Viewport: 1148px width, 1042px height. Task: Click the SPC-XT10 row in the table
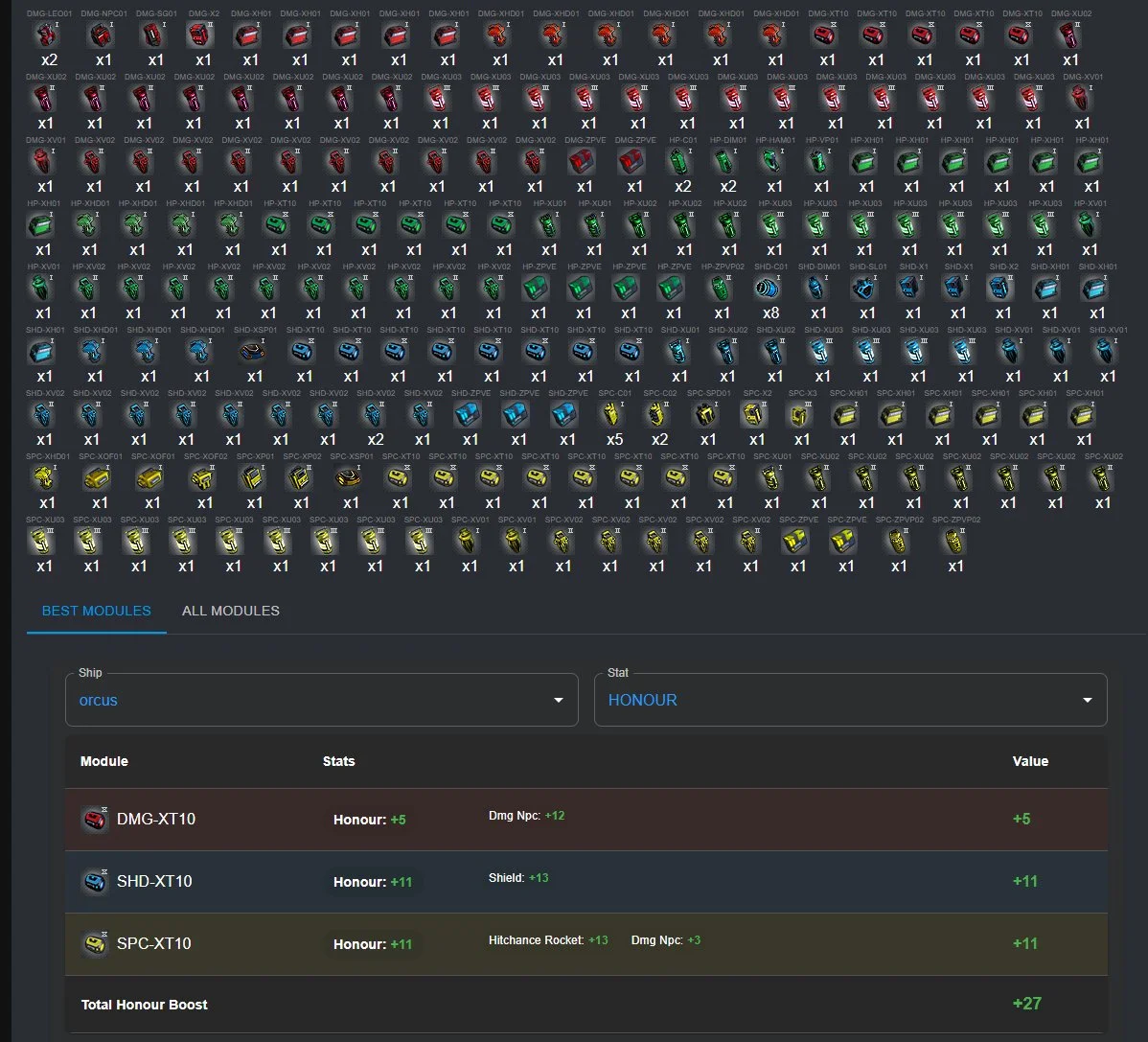(x=585, y=944)
